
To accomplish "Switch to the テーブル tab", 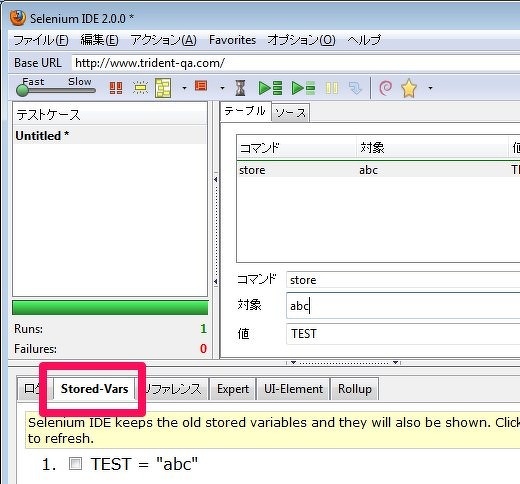I will [x=245, y=111].
